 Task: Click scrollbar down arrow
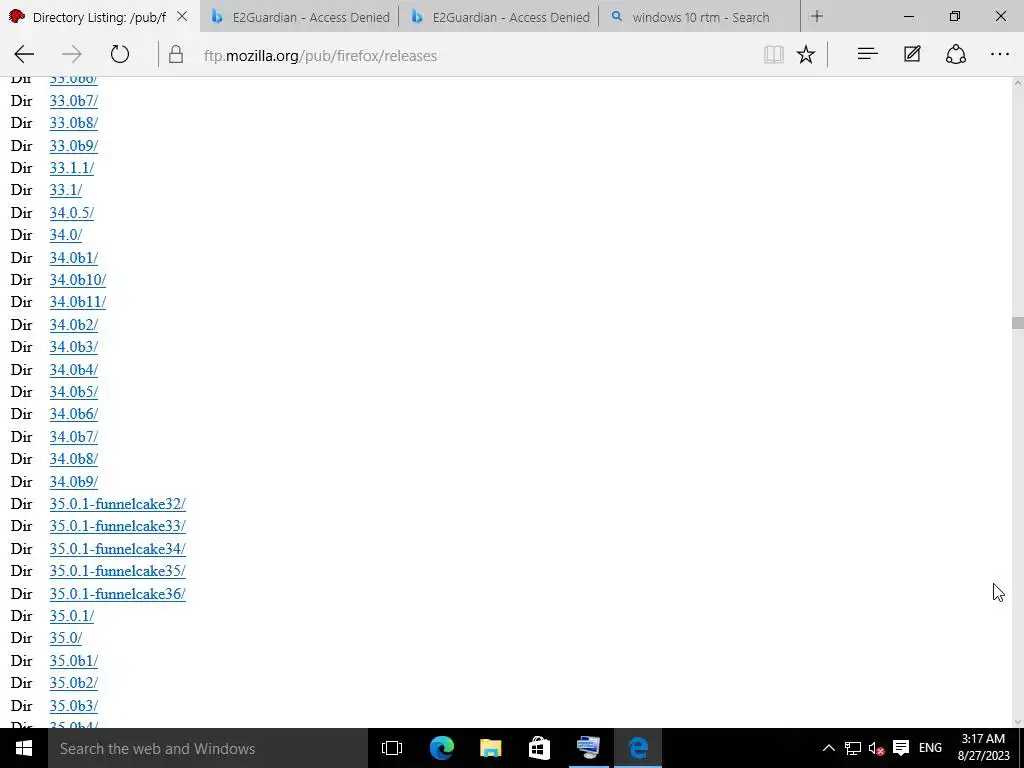pyautogui.click(x=1017, y=722)
